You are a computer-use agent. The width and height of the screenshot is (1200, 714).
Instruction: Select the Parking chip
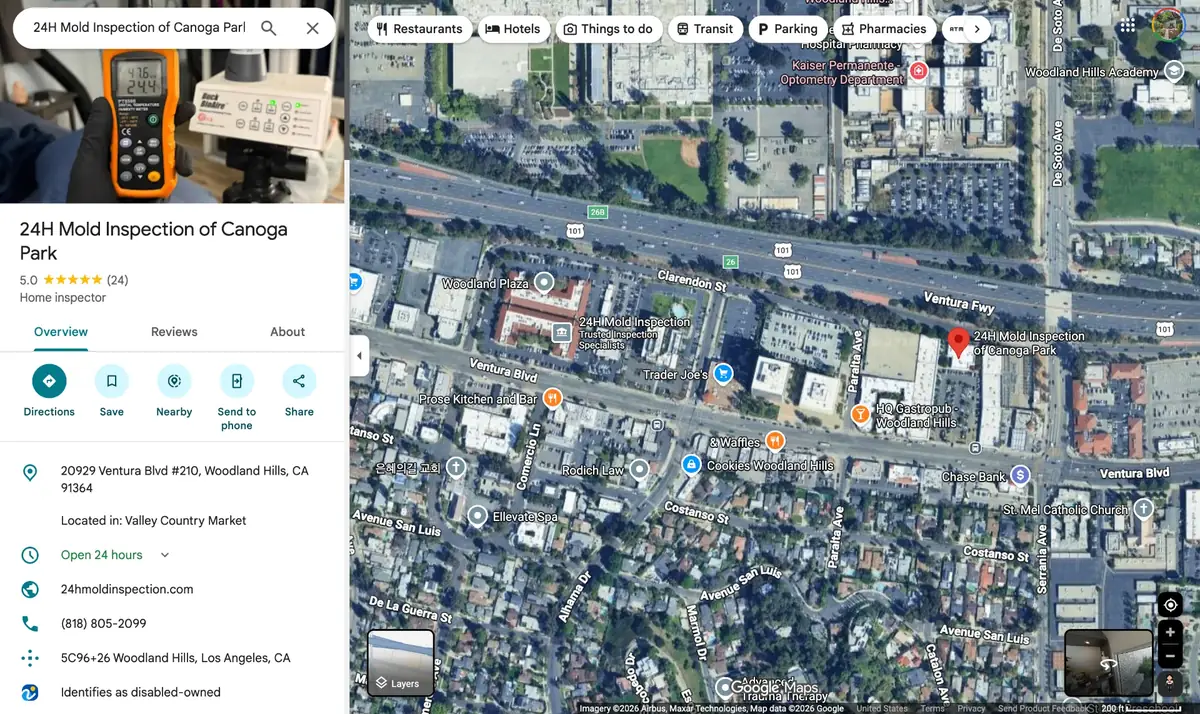click(x=788, y=29)
